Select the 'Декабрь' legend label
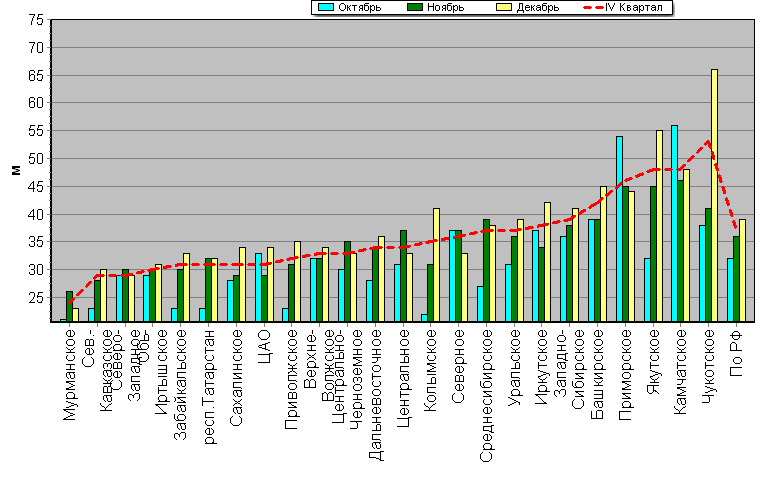Screen dimensions: 777x479 coord(538,7)
